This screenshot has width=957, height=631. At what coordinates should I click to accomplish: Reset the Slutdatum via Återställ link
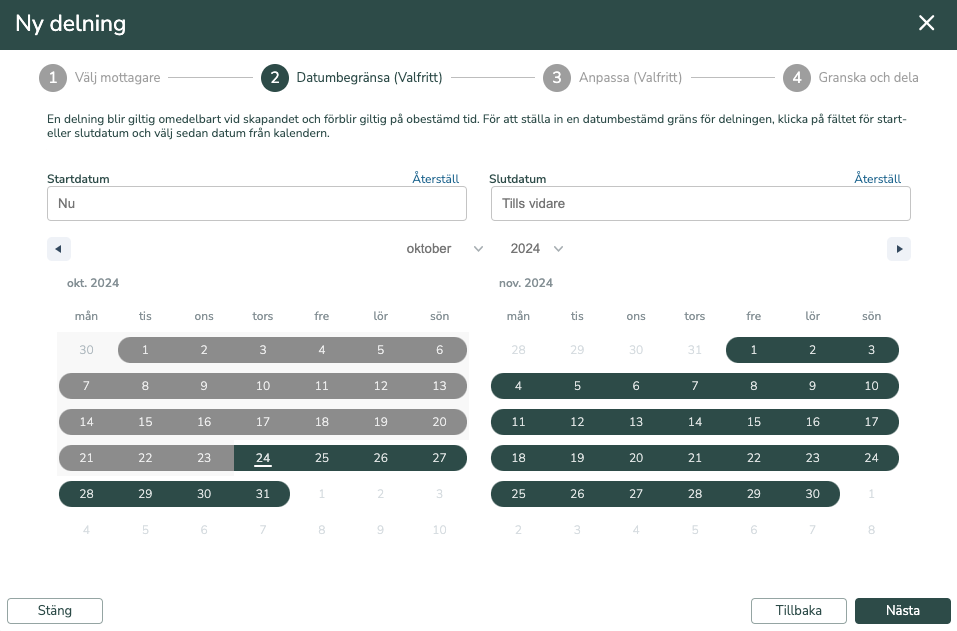(x=877, y=179)
